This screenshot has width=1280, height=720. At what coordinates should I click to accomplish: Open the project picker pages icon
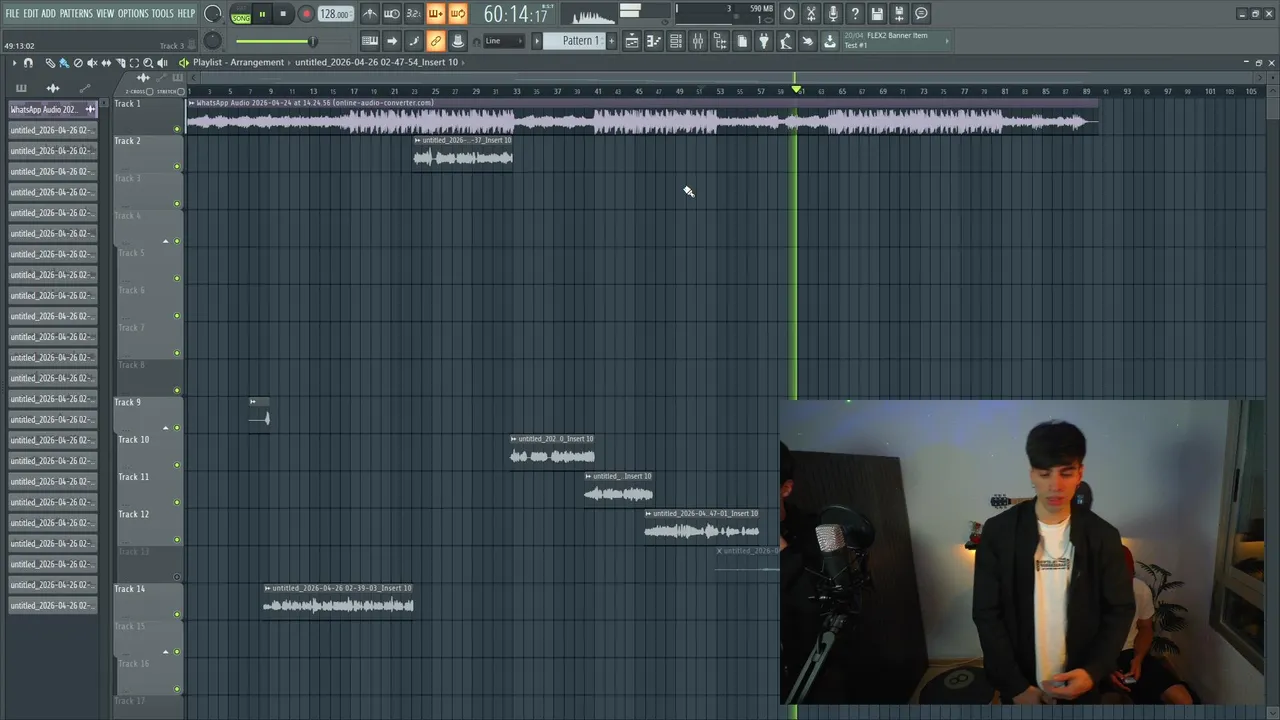point(742,41)
